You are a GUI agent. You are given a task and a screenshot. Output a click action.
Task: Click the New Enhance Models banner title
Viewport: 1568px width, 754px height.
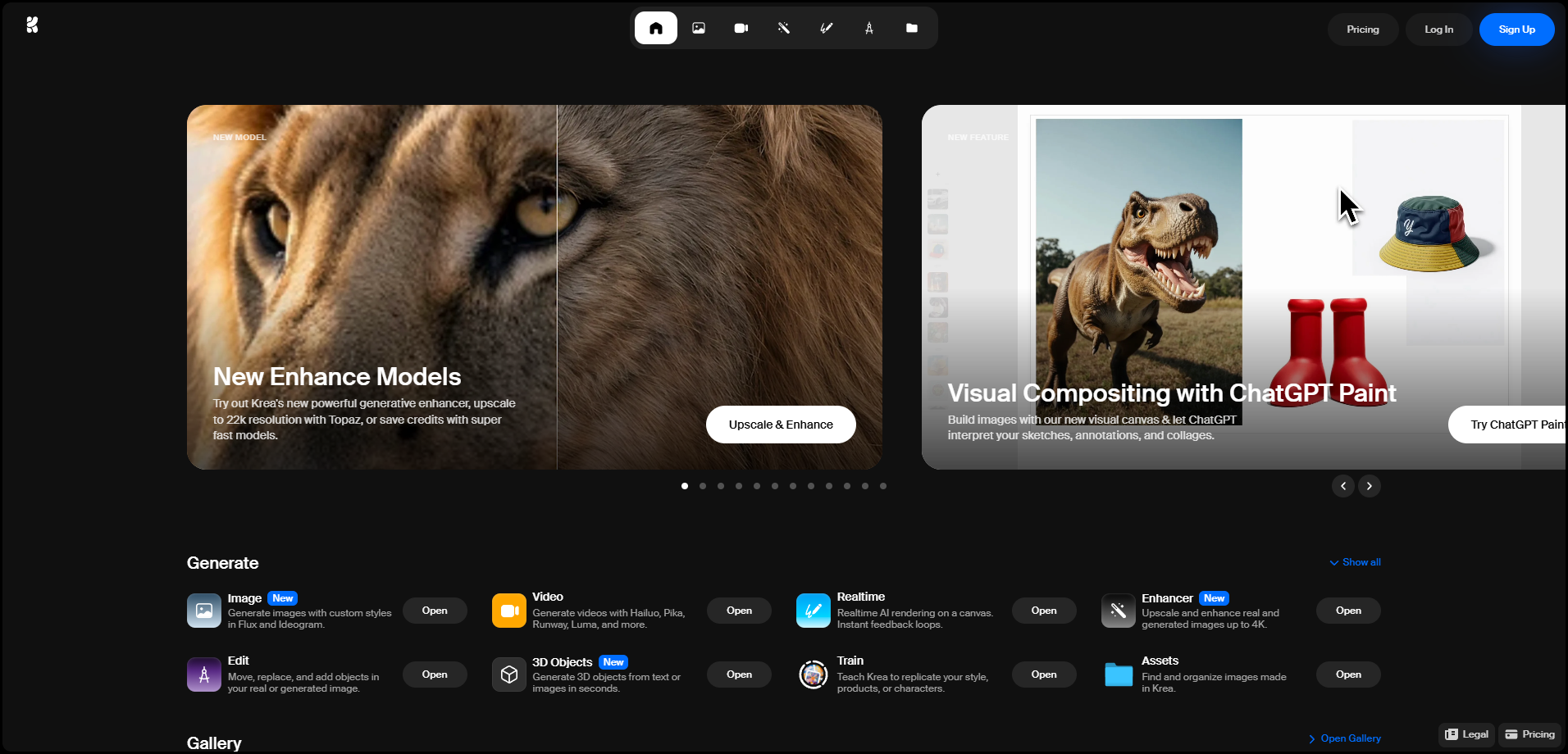coord(337,376)
